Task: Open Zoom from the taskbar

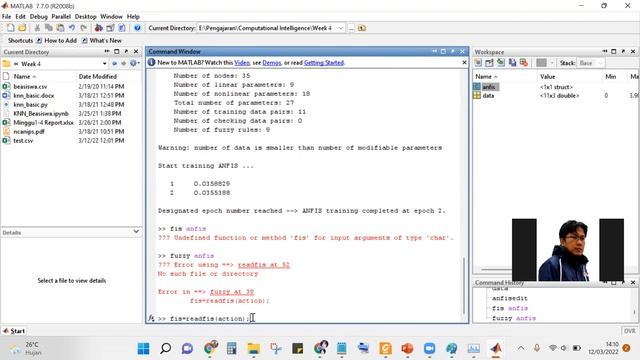Action: pyautogui.click(x=429, y=349)
